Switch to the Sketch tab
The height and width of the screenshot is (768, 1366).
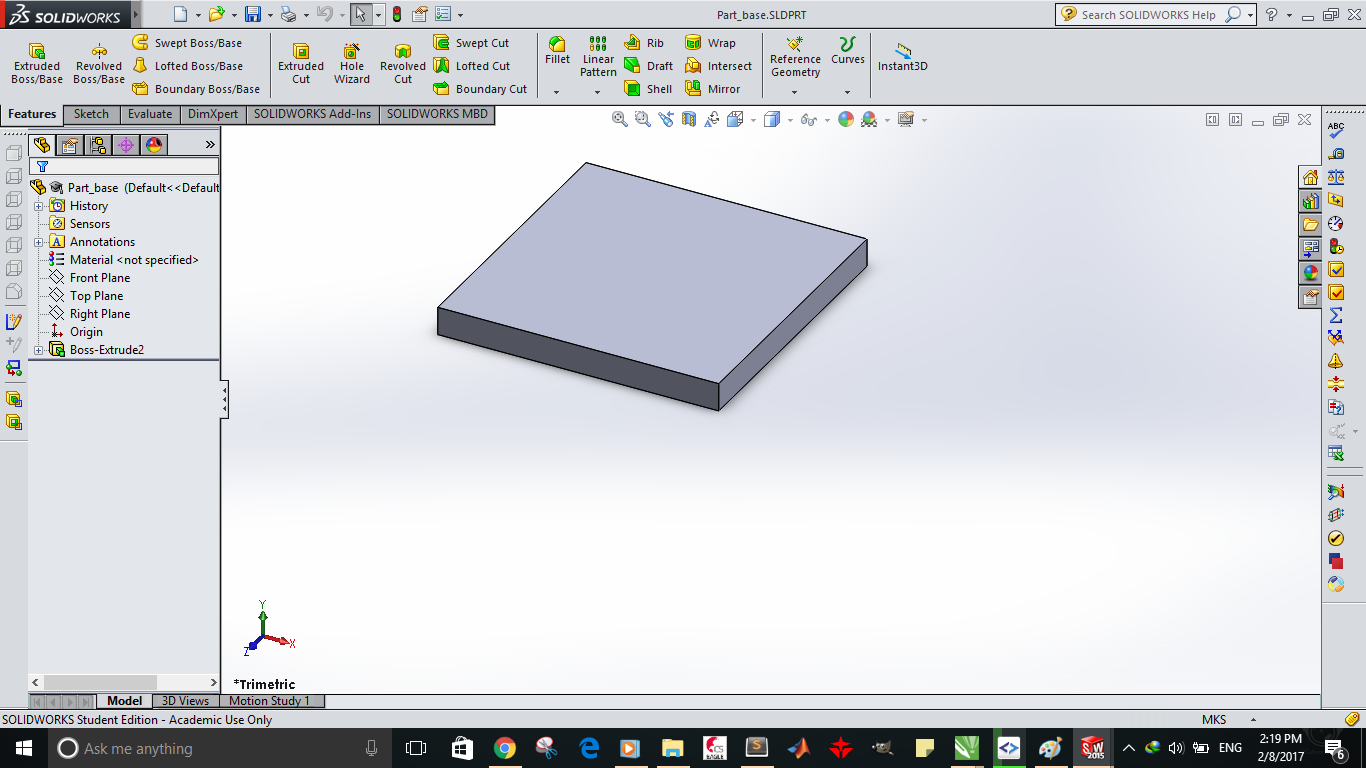(x=91, y=114)
